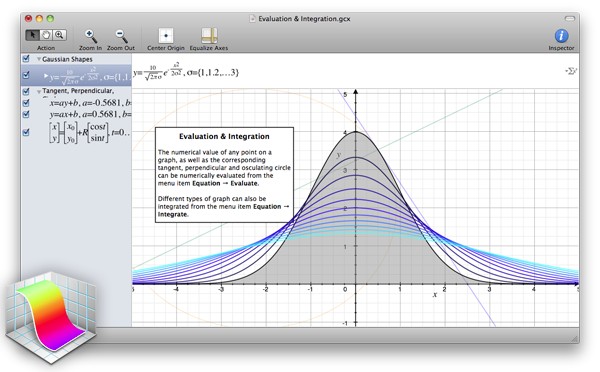Select the x=ay+b equation in list
Image resolution: width=600 pixels, height=372 pixels.
pyautogui.click(x=90, y=103)
